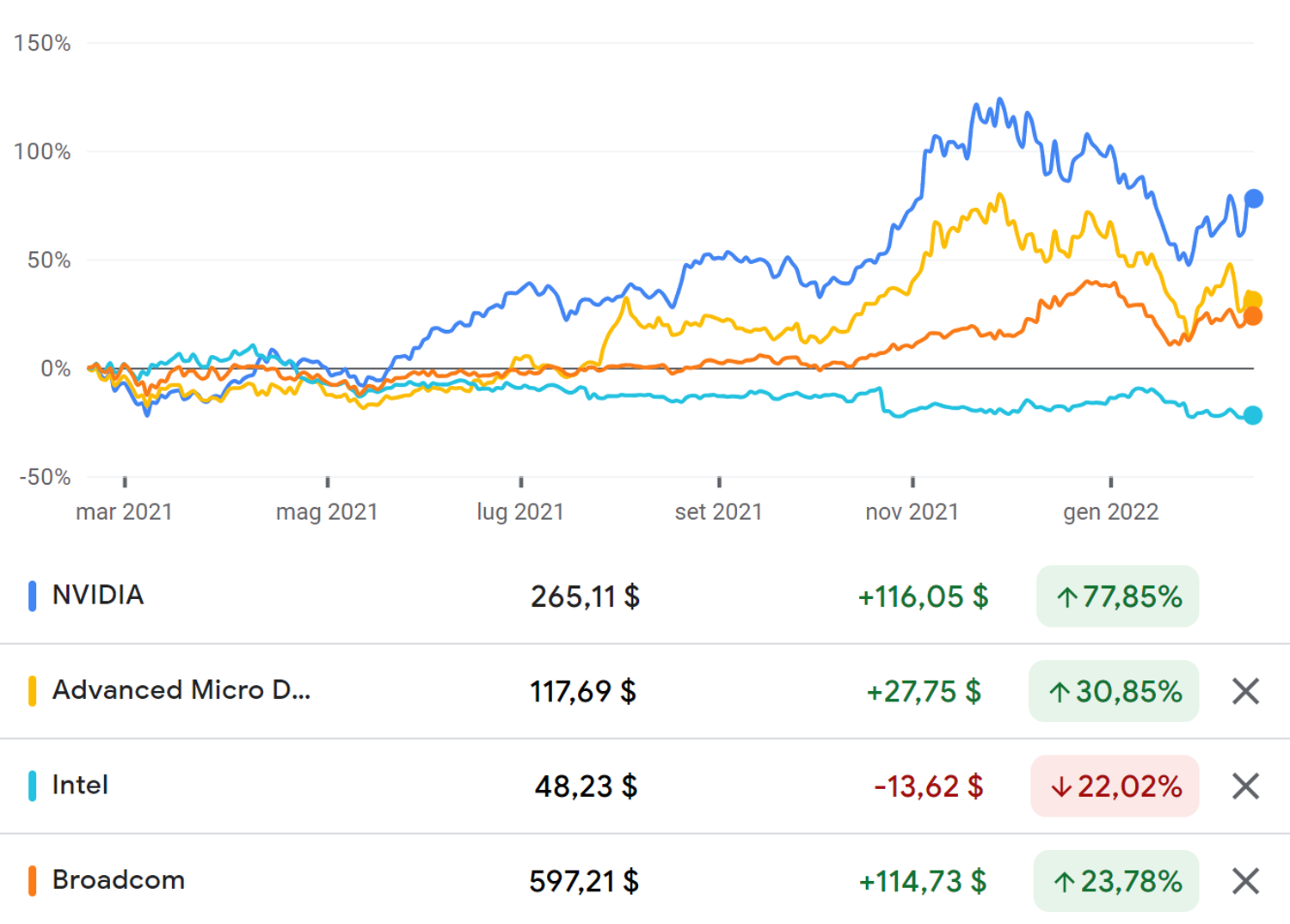Select NVIDIA price 265,11 $
Image resolution: width=1290 pixels, height=924 pixels.
pos(585,597)
